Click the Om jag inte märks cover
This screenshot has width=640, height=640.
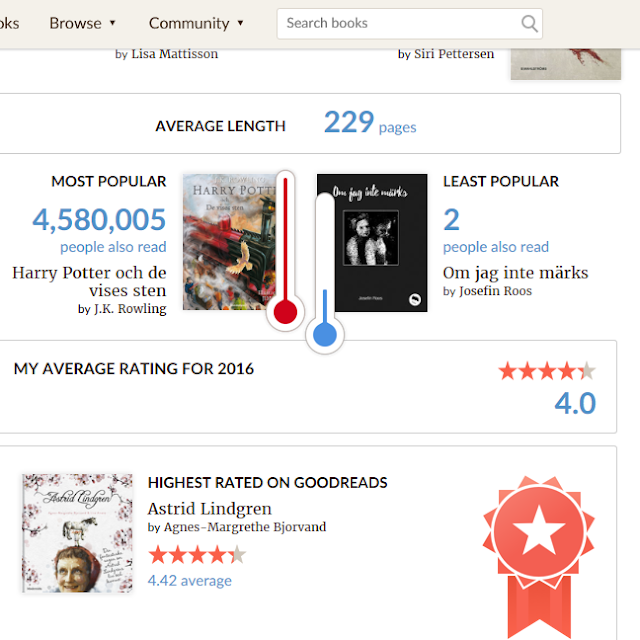[x=372, y=243]
